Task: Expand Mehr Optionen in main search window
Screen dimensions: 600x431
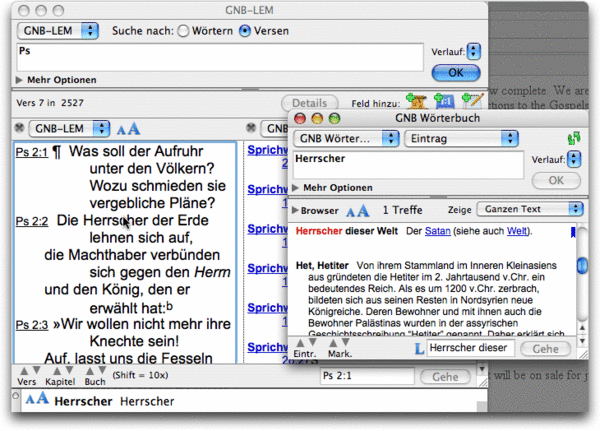Action: coord(19,80)
